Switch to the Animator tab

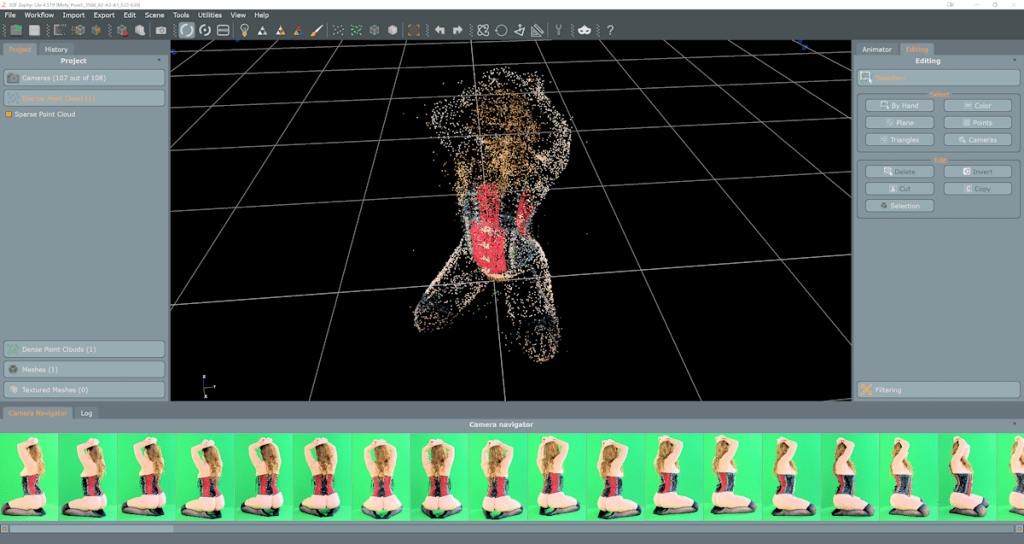[x=876, y=49]
